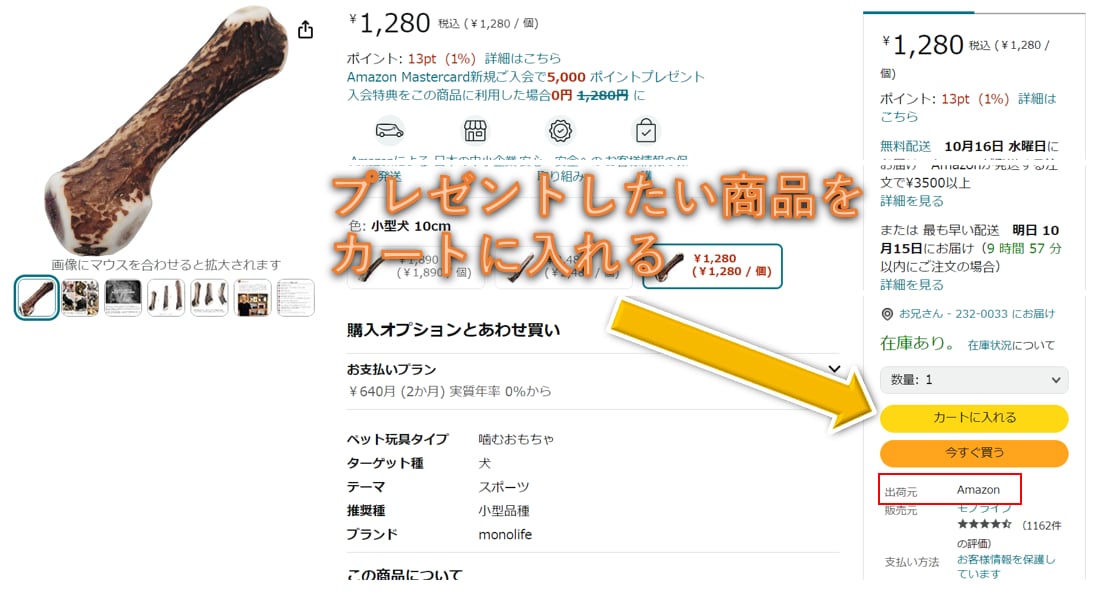This screenshot has height=597, width=1100.
Task: Click the share icon above product image
Action: click(305, 29)
